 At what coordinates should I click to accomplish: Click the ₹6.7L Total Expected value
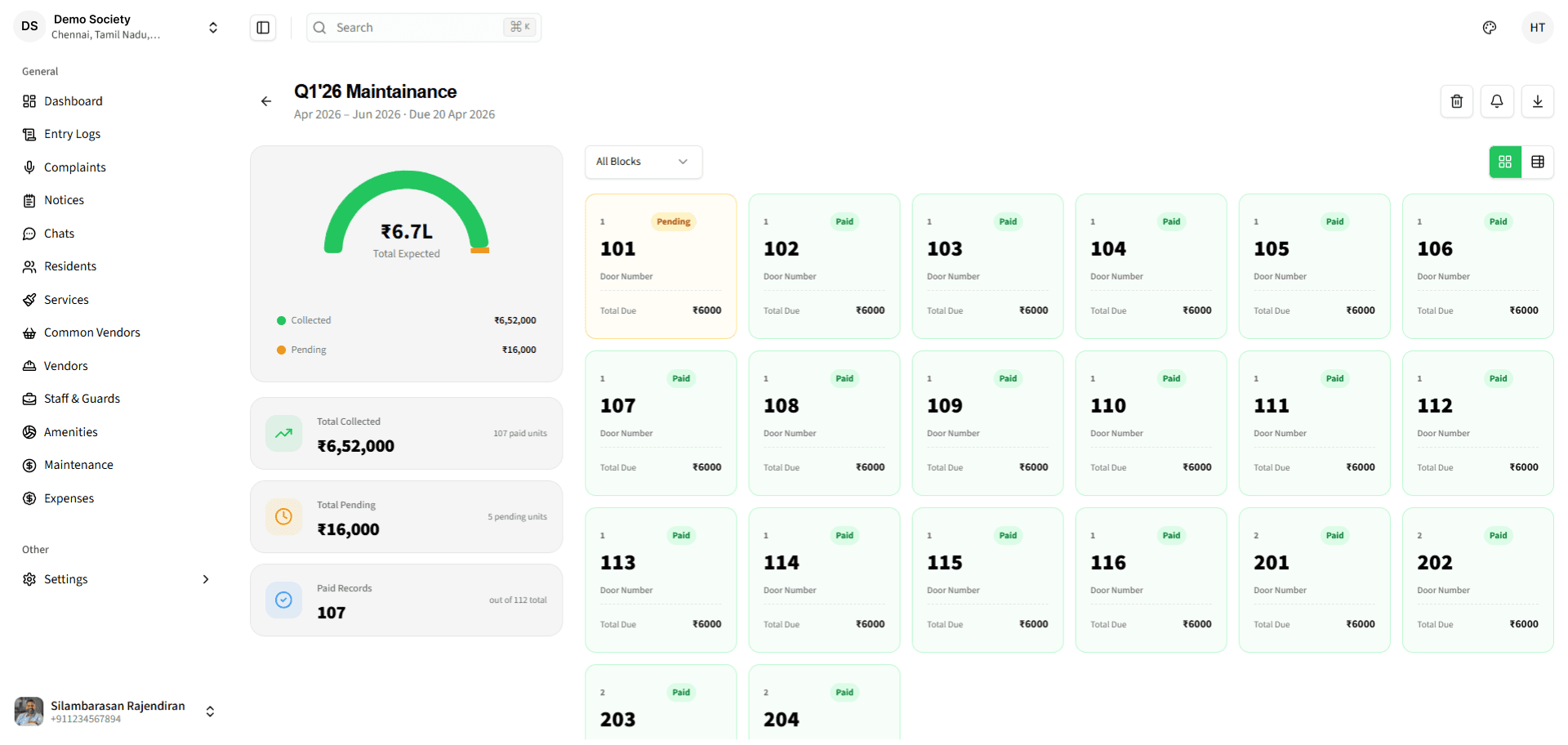coord(407,232)
